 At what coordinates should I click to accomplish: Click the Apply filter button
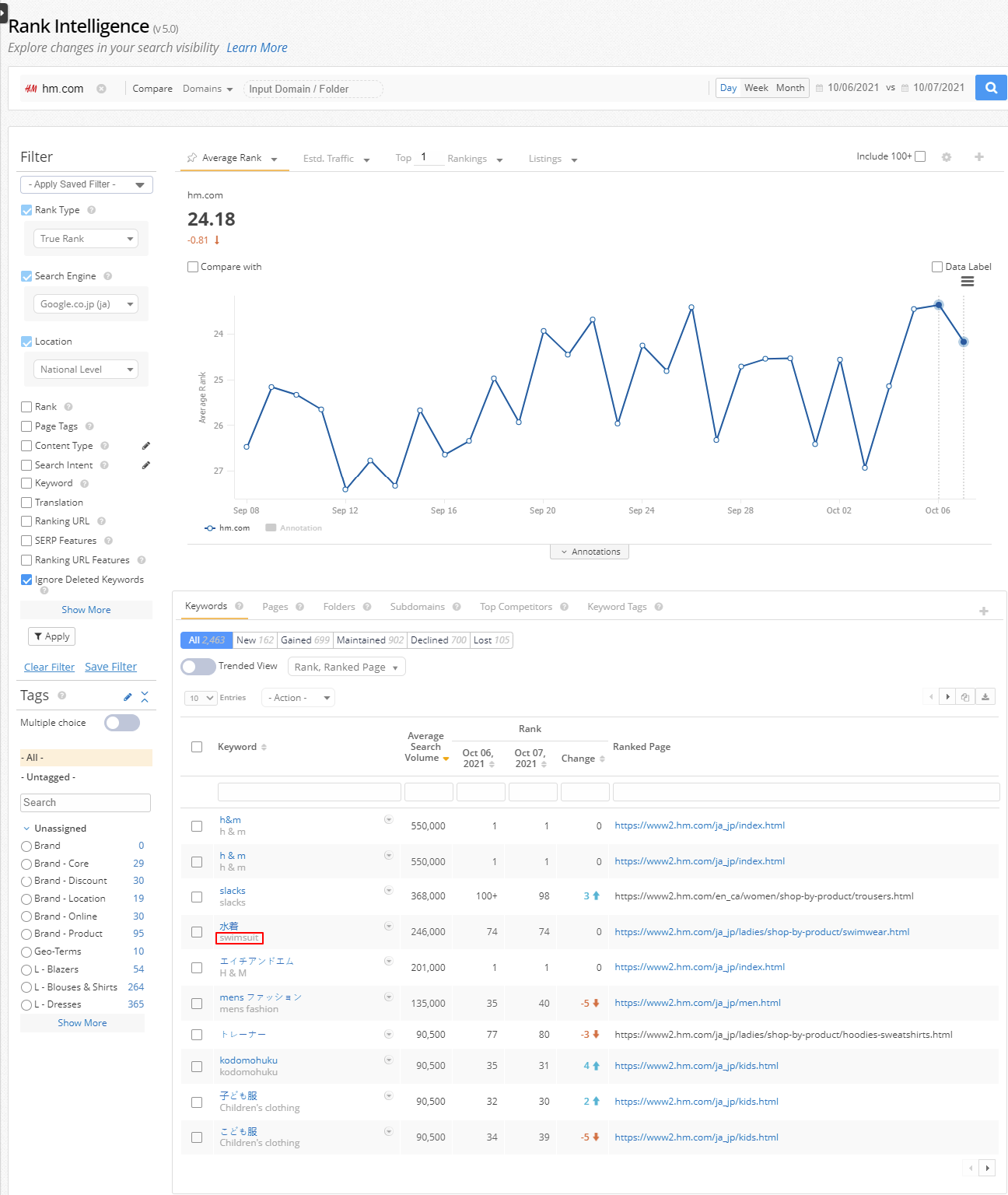point(51,636)
